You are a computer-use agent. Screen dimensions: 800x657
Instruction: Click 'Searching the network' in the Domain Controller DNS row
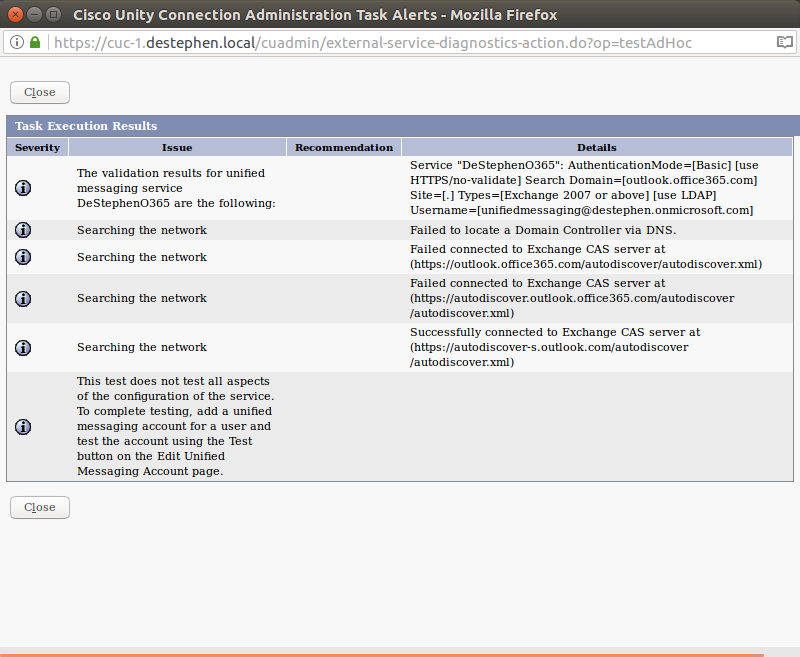pos(142,230)
